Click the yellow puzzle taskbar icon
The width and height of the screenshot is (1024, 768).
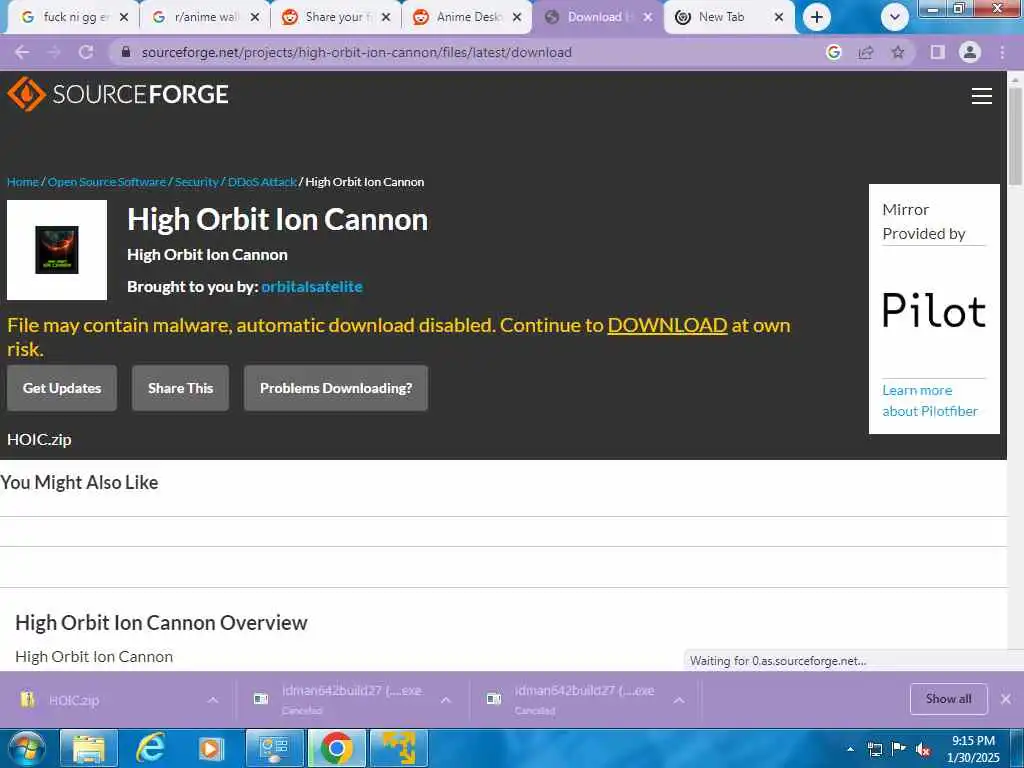(x=399, y=748)
